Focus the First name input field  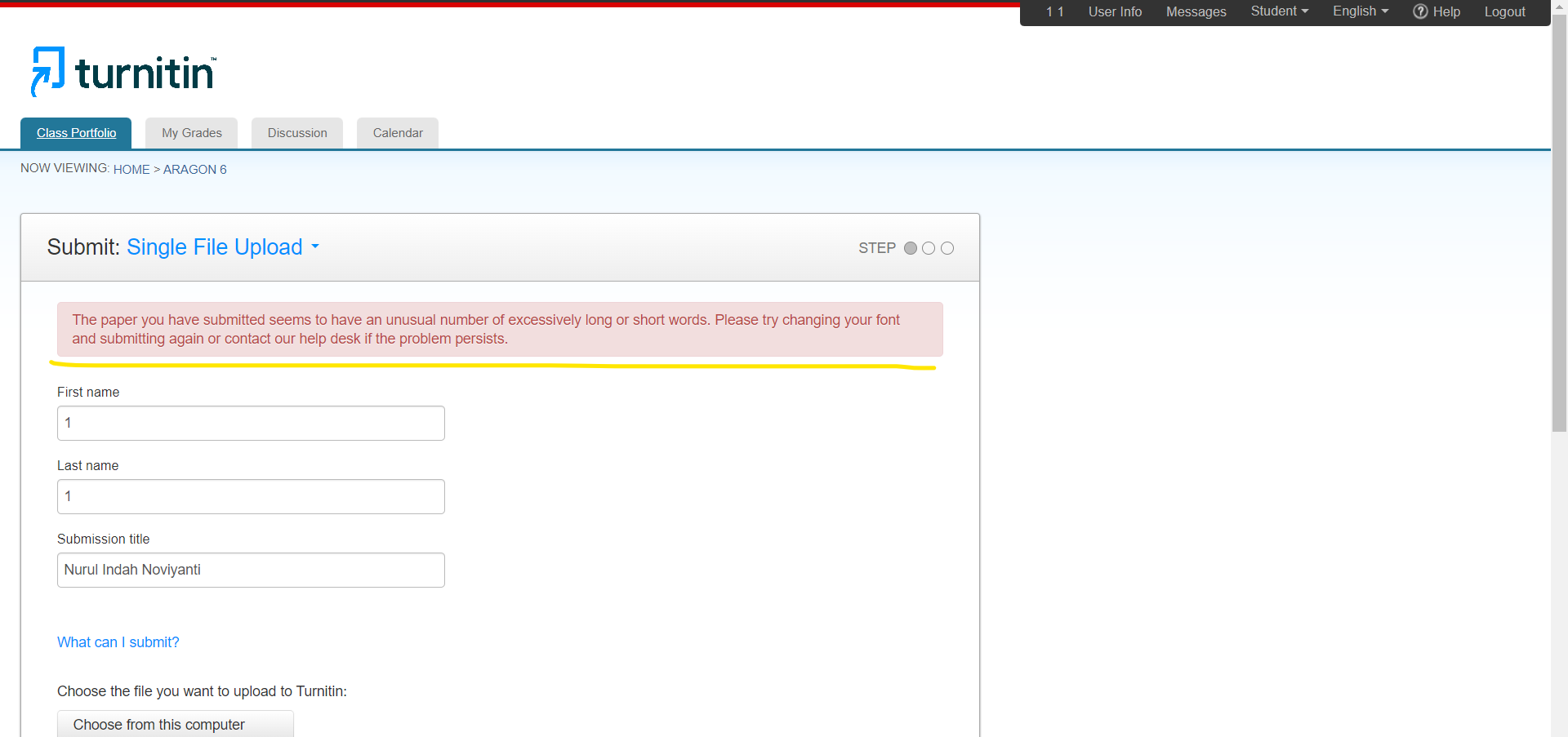(x=251, y=423)
